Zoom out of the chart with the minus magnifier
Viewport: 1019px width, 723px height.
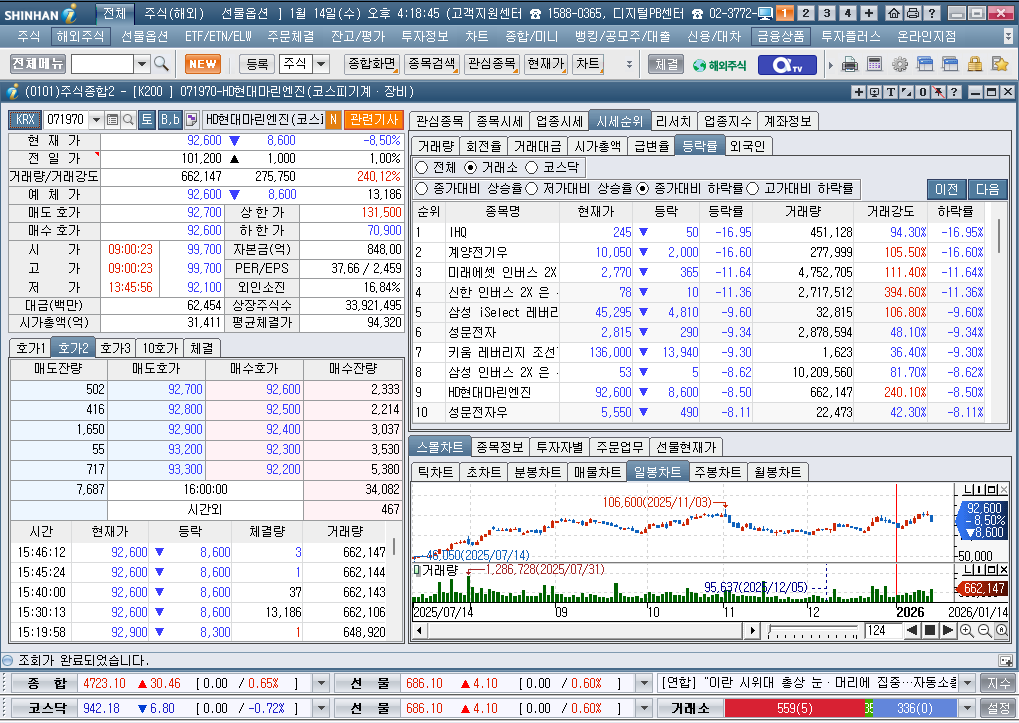[x=985, y=630]
